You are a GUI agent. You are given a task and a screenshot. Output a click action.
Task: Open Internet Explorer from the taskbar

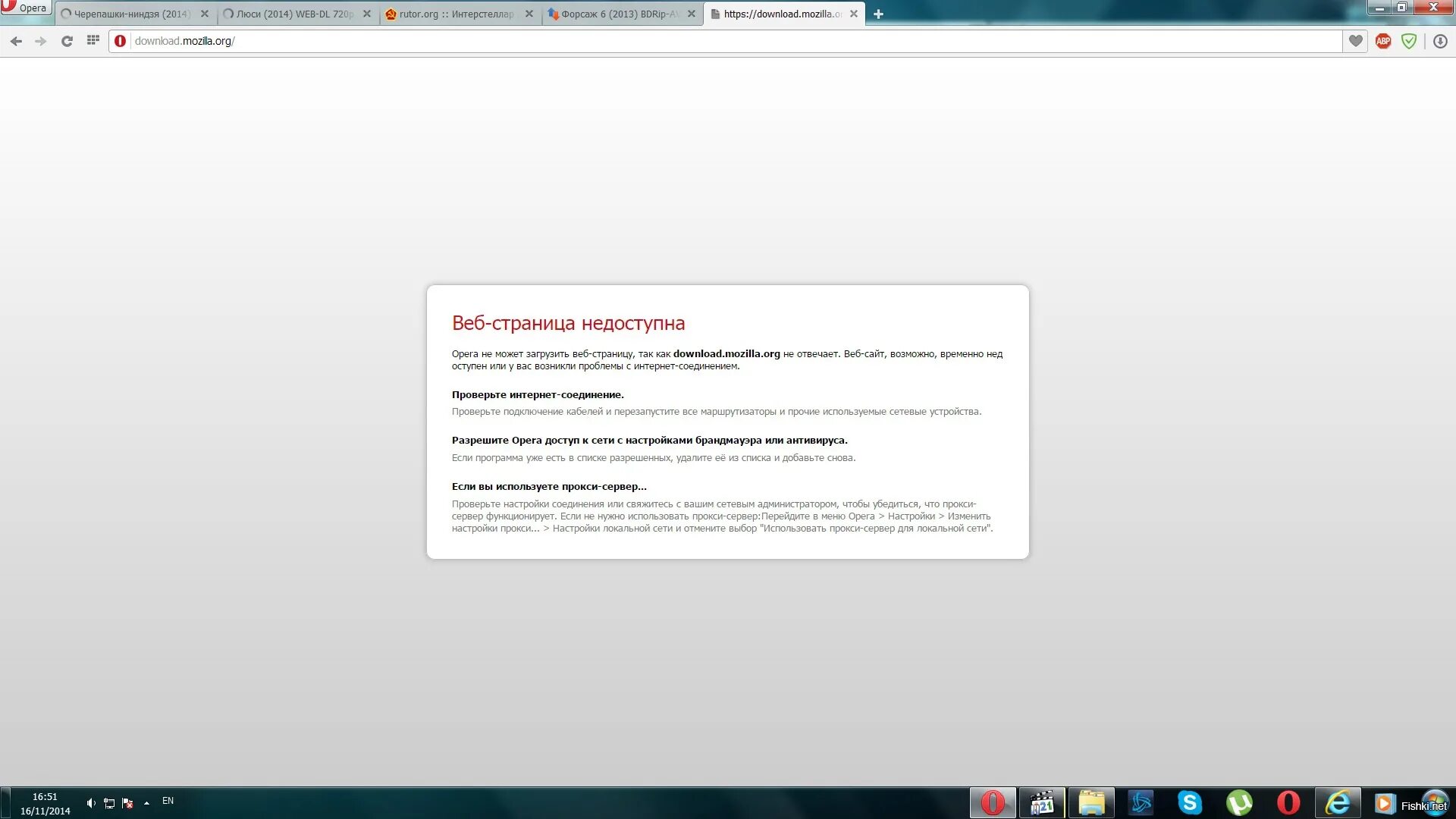click(x=1338, y=802)
